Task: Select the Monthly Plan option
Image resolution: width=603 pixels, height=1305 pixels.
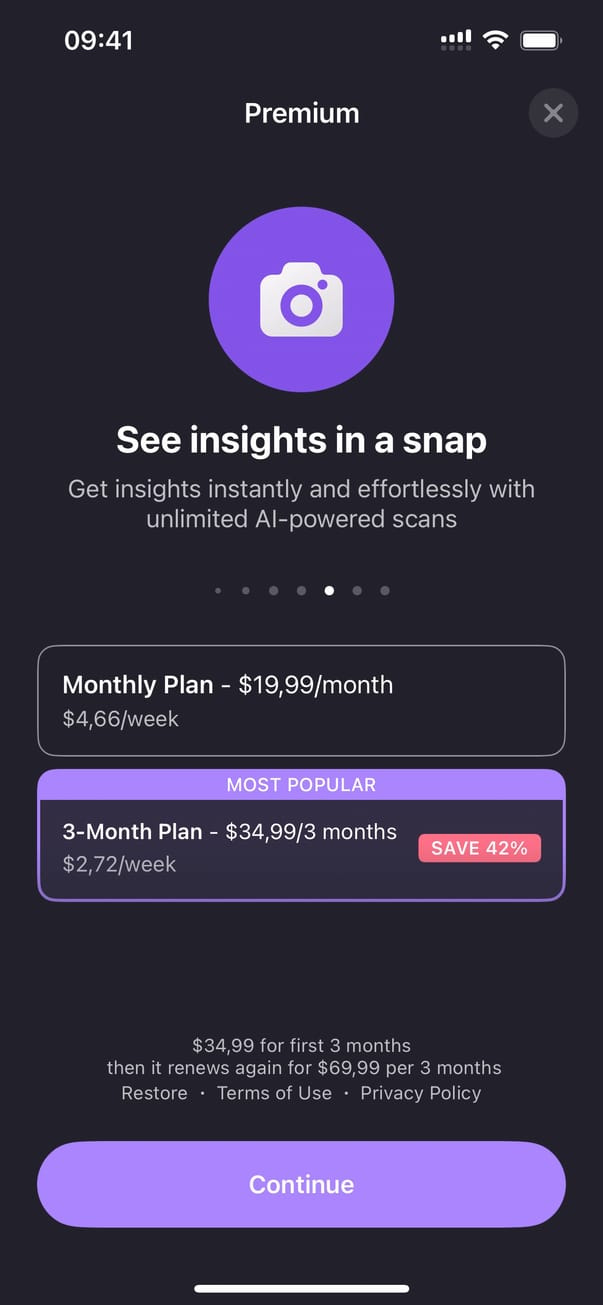Action: coord(301,700)
